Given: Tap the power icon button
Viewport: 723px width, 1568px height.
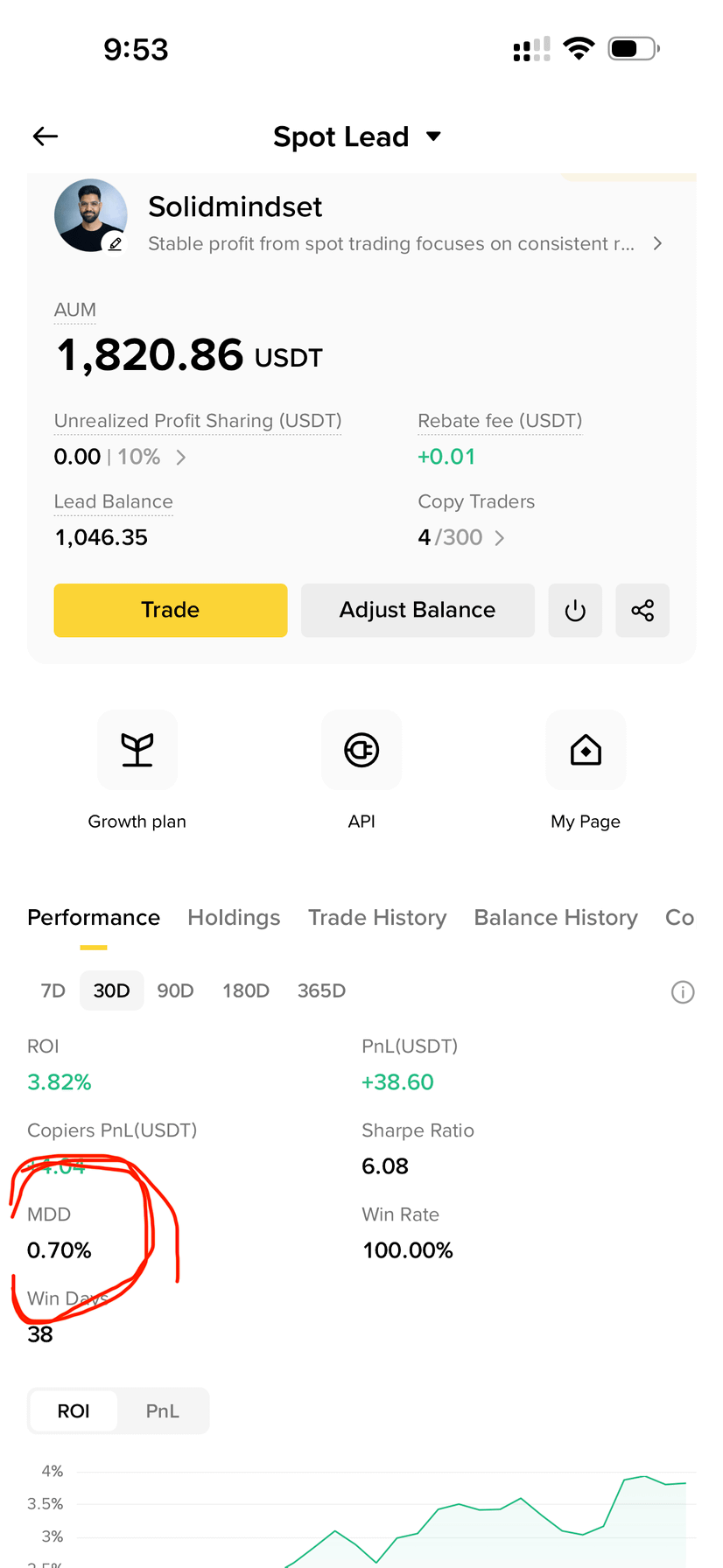Looking at the screenshot, I should click(575, 610).
